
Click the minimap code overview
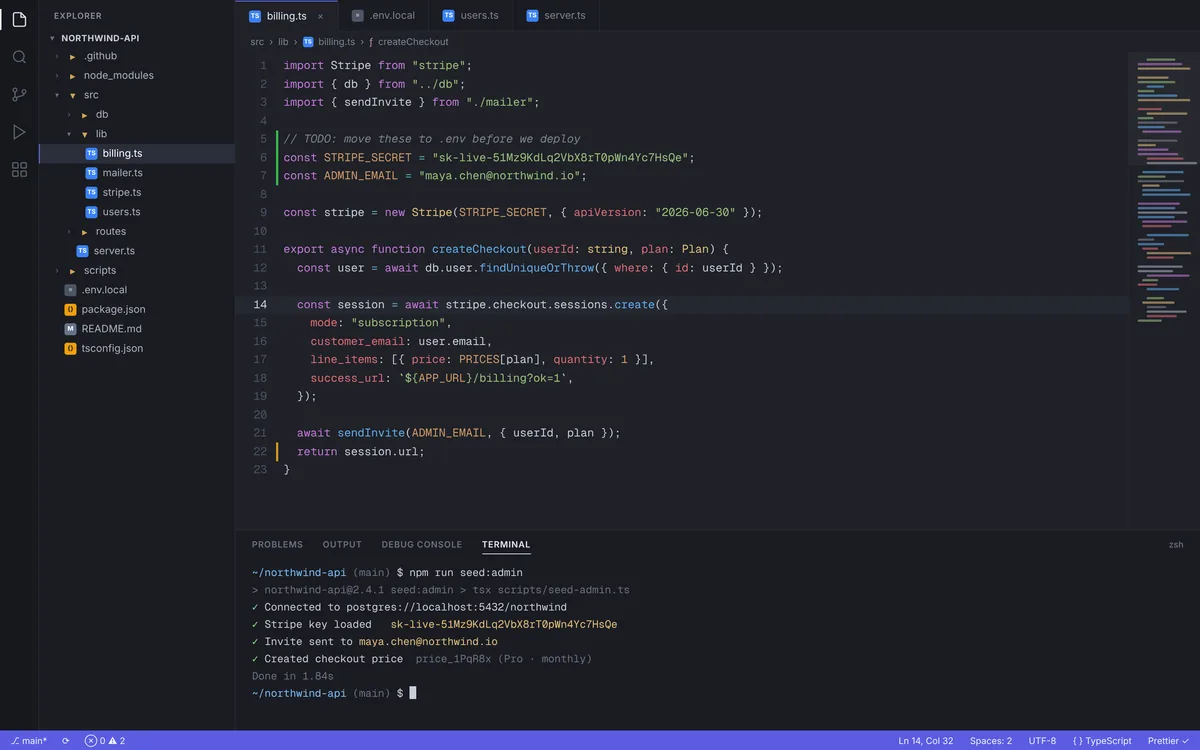1164,290
